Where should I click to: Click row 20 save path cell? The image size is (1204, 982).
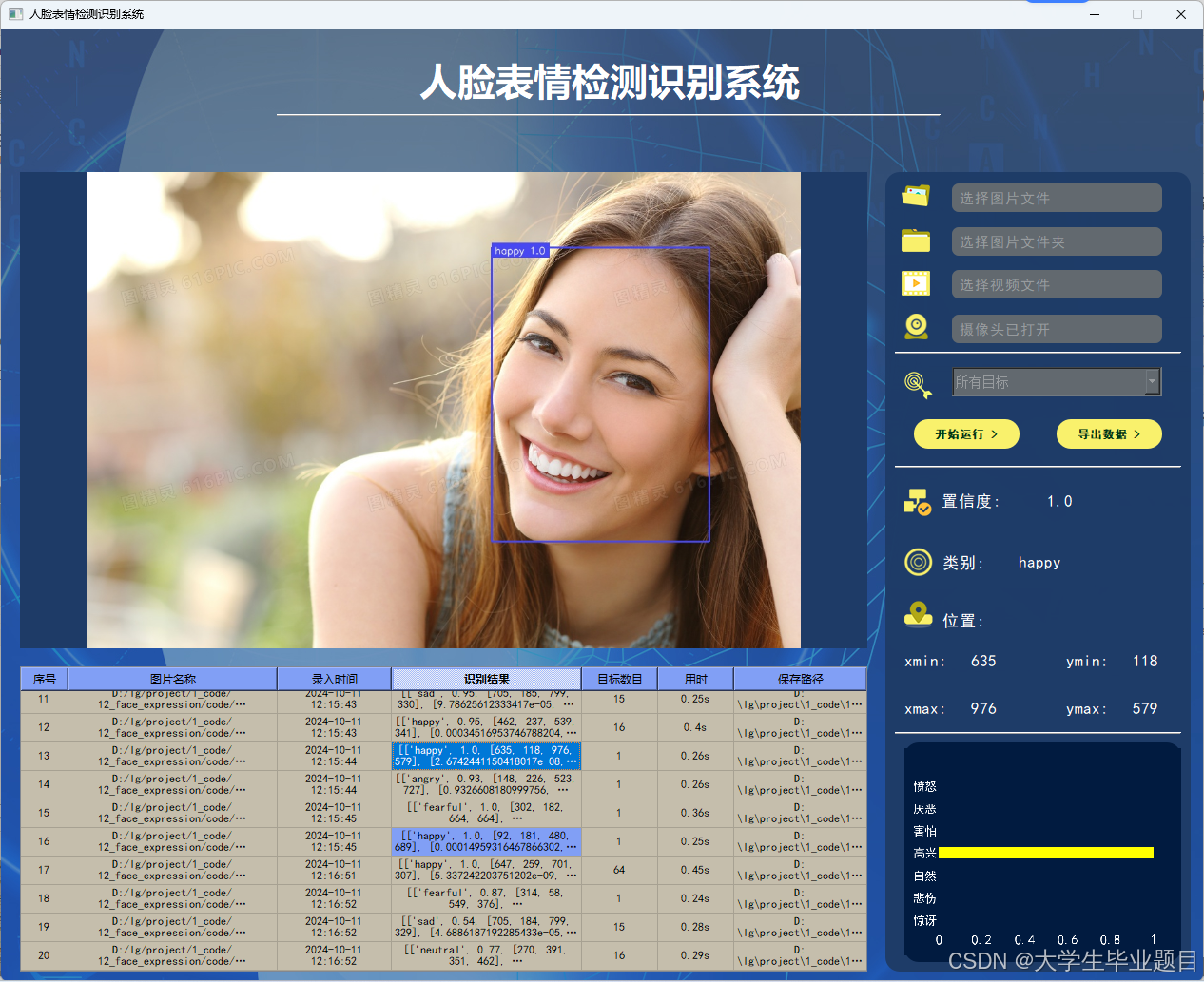click(x=800, y=955)
